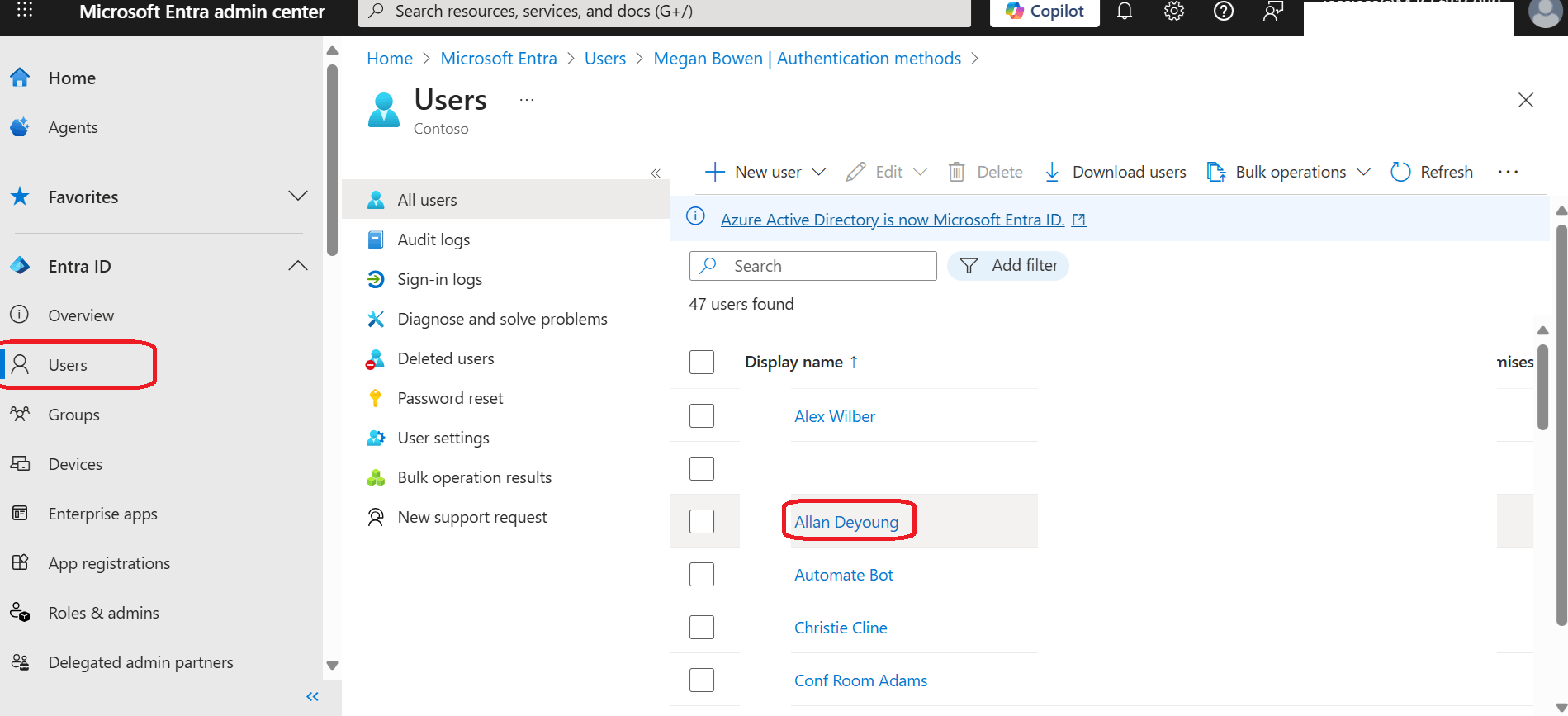
Task: Focus the users Search field
Action: point(813,266)
